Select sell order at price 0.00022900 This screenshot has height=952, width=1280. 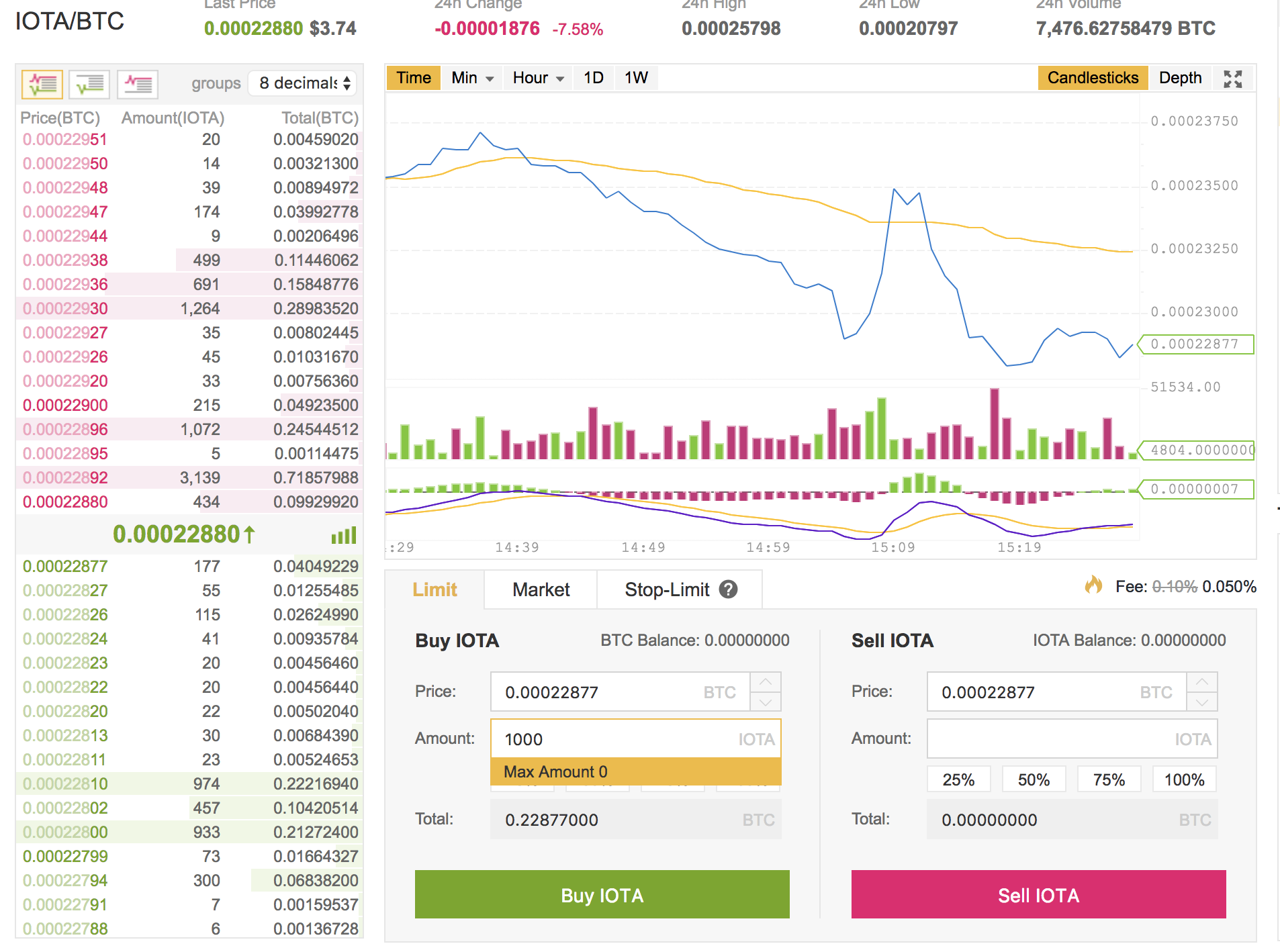189,406
